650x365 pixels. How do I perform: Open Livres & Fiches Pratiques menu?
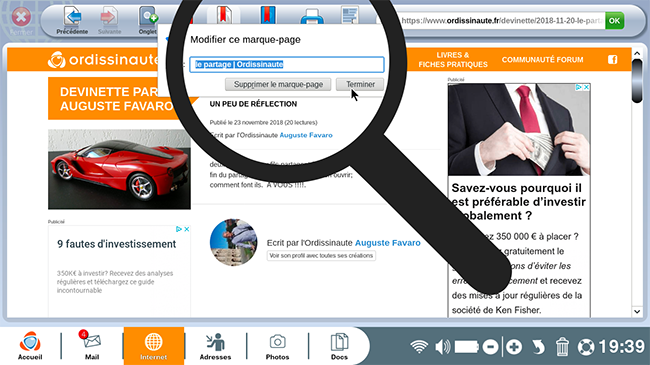[x=453, y=60]
